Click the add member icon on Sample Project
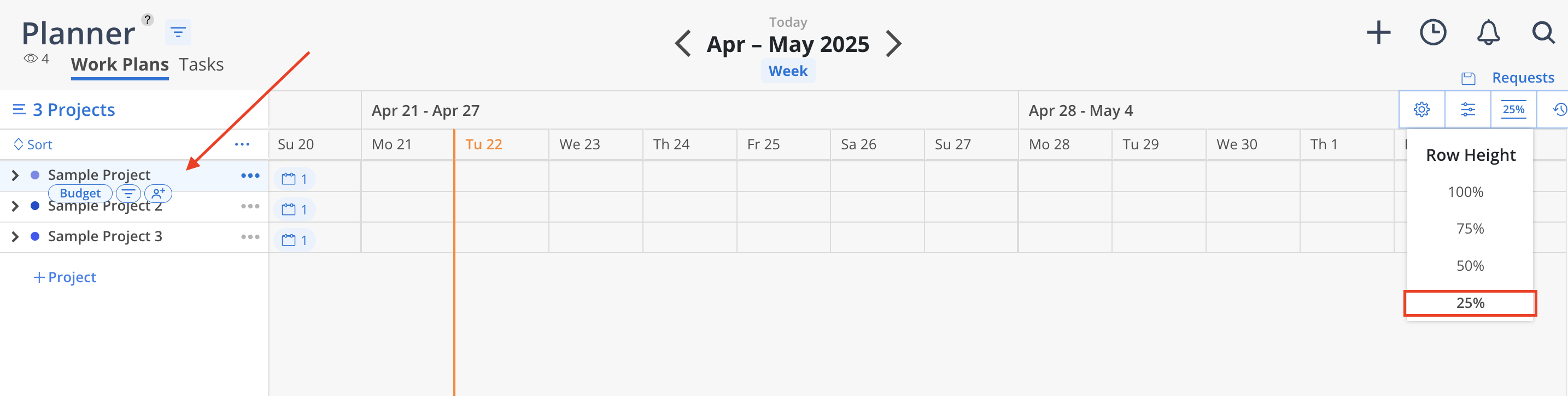Viewport: 1568px width, 396px height. pyautogui.click(x=158, y=194)
